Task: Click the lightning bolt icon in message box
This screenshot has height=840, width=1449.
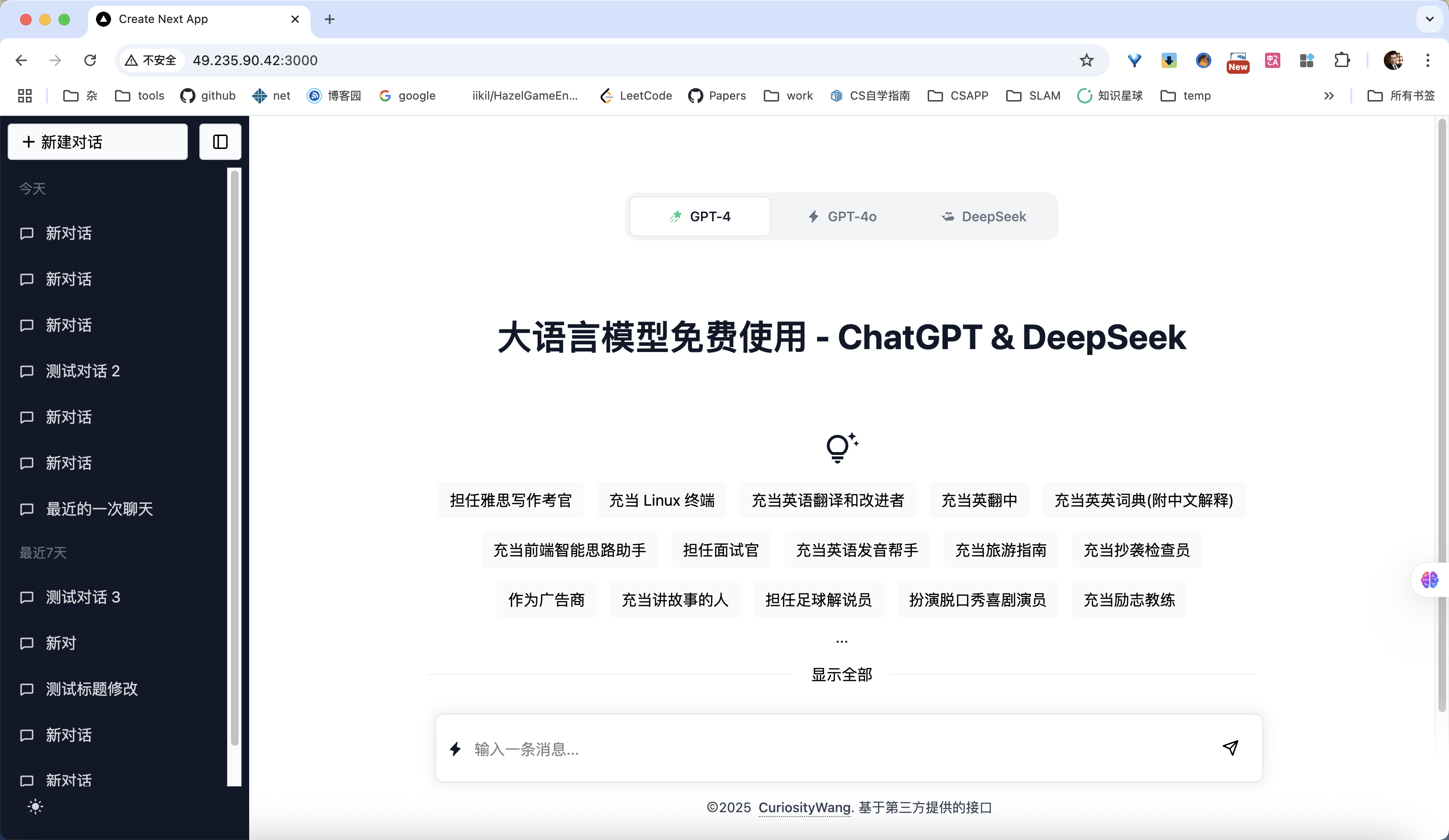Action: coord(455,749)
